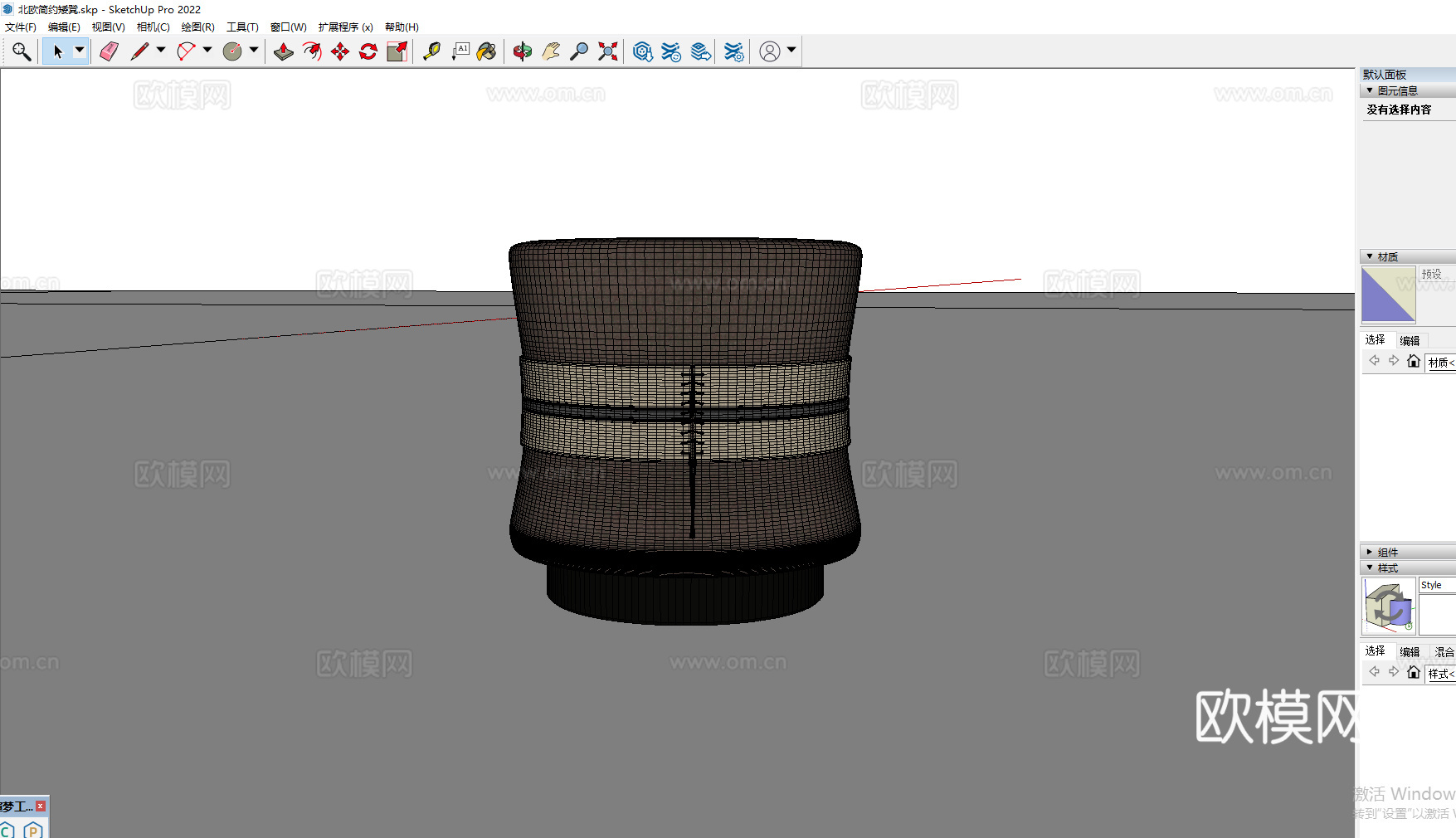Click styles panel home icon
This screenshot has width=1456, height=838.
pos(1414,671)
